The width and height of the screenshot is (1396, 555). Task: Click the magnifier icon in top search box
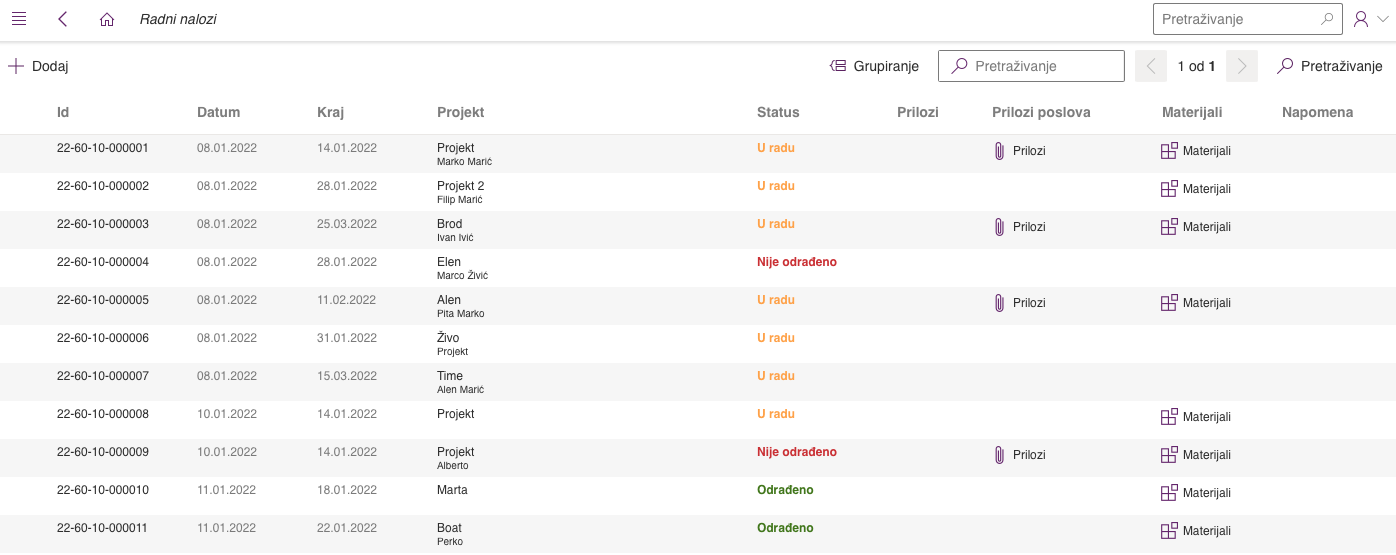pyautogui.click(x=1327, y=19)
